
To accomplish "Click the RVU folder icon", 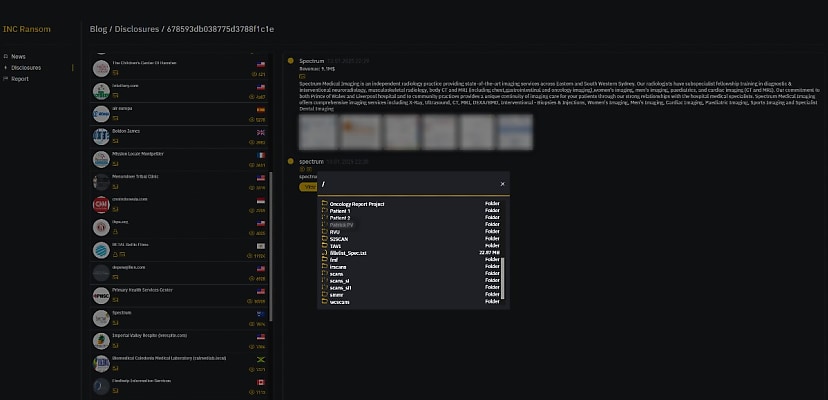I will coord(325,232).
